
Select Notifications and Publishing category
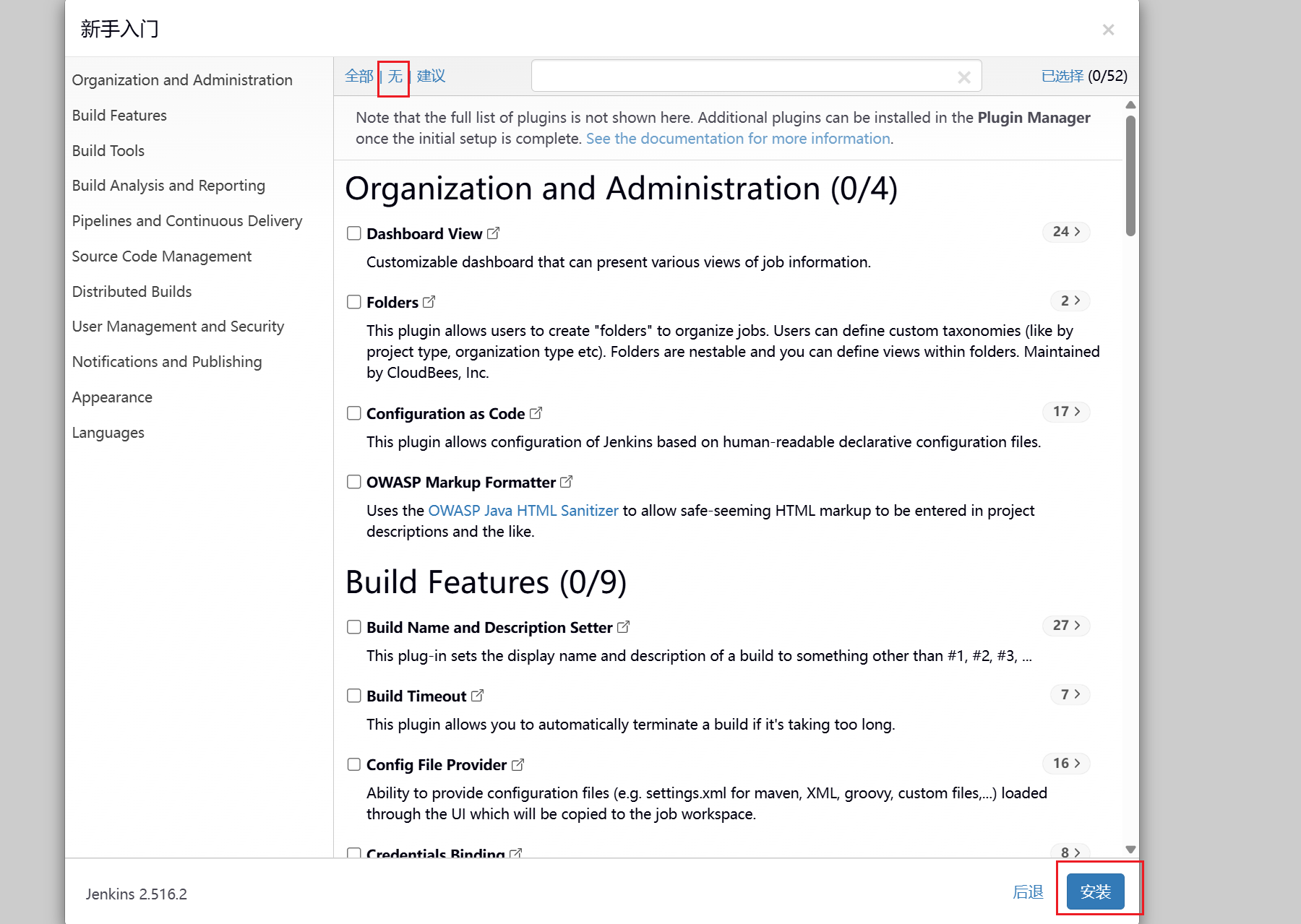click(x=167, y=362)
